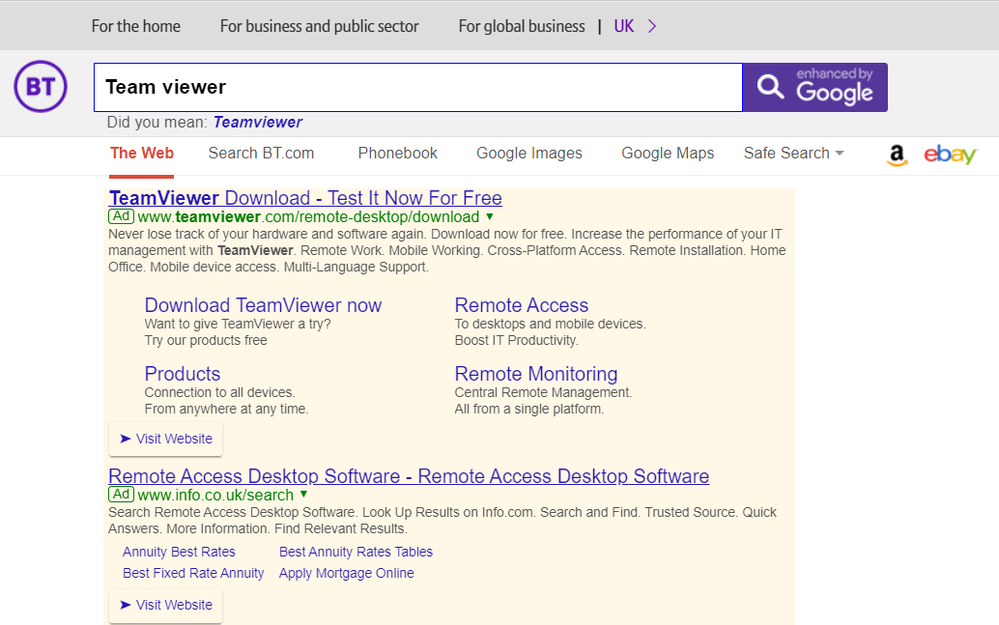This screenshot has width=999, height=625.
Task: Click inside the search input field
Action: [400, 87]
